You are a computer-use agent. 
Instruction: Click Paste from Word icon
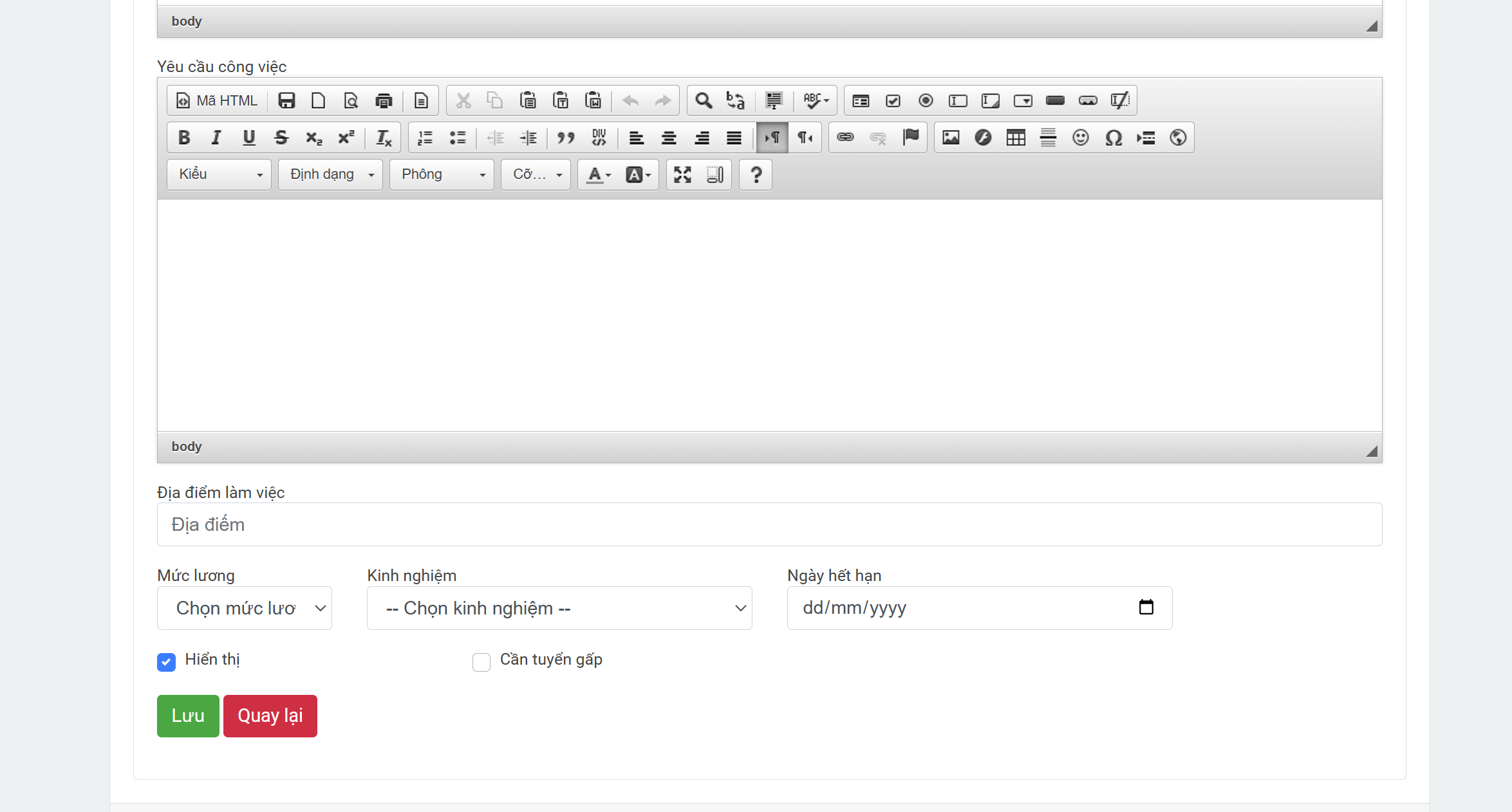click(x=593, y=101)
